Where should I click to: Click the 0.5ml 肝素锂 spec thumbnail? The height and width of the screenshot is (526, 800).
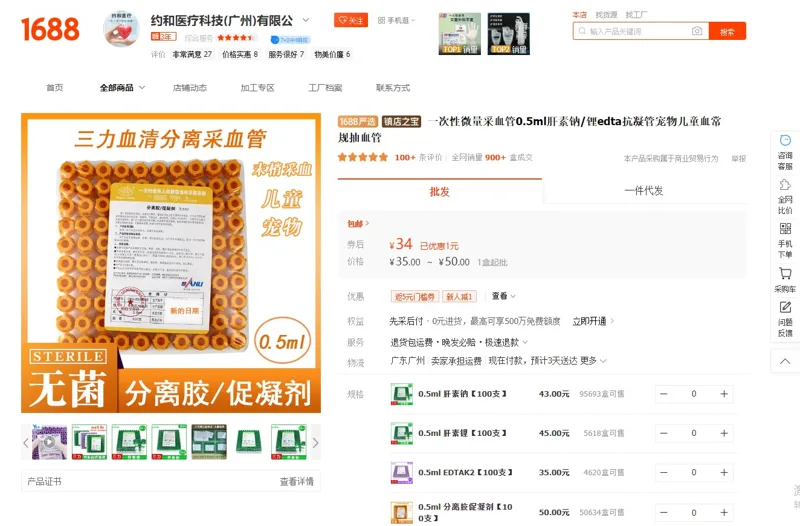coord(402,433)
